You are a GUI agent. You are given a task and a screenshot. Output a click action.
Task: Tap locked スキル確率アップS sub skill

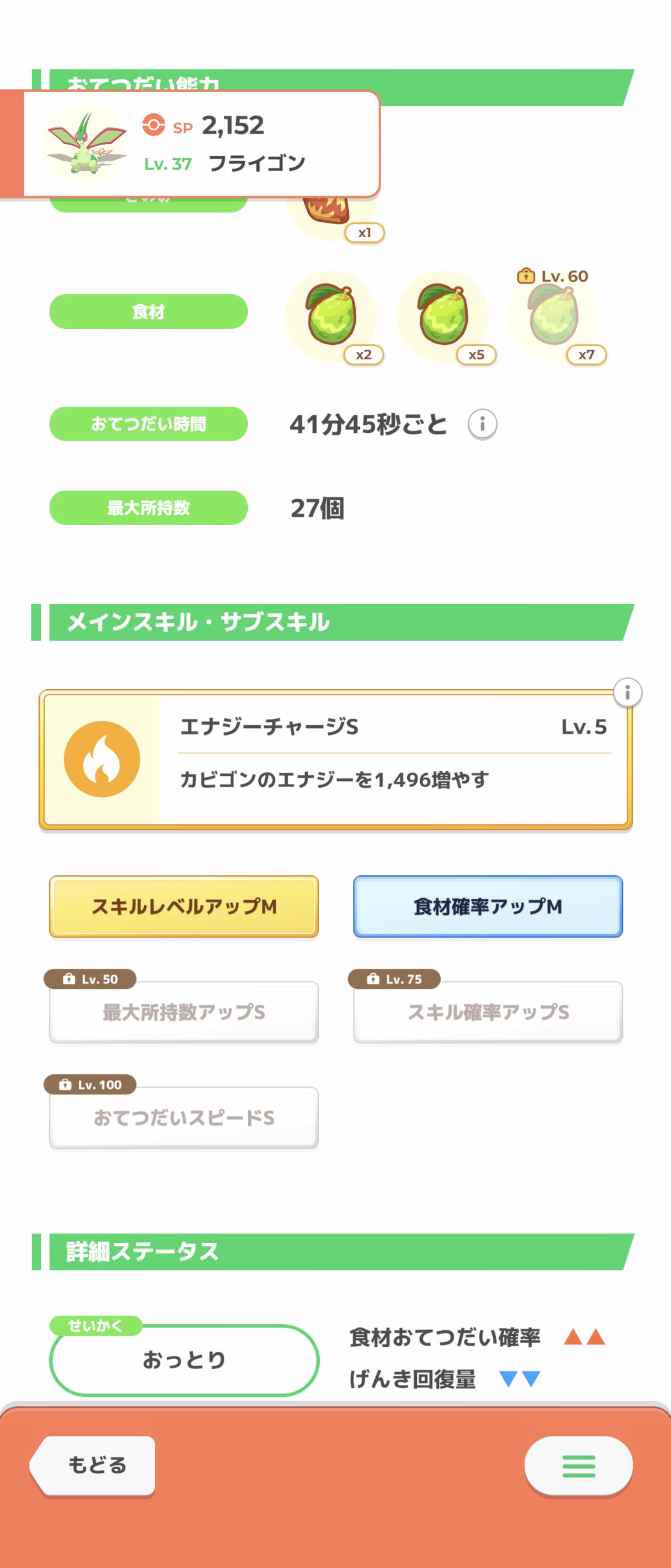488,1012
